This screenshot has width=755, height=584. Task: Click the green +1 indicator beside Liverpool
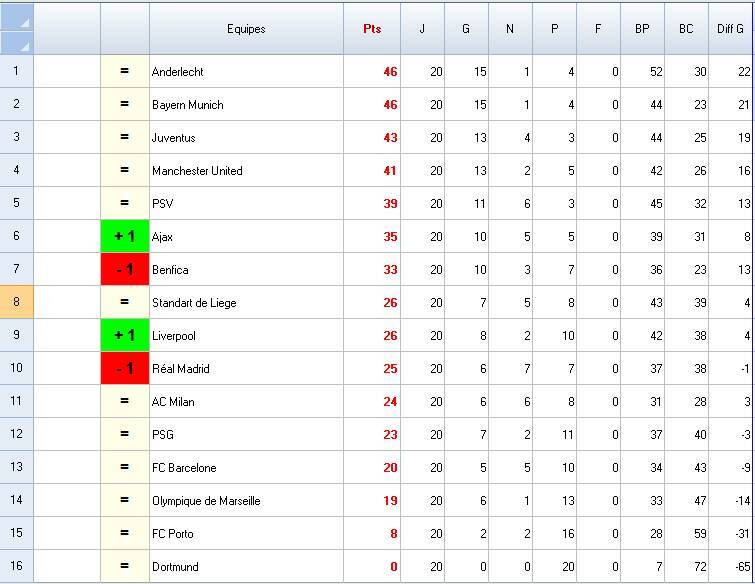tap(125, 336)
